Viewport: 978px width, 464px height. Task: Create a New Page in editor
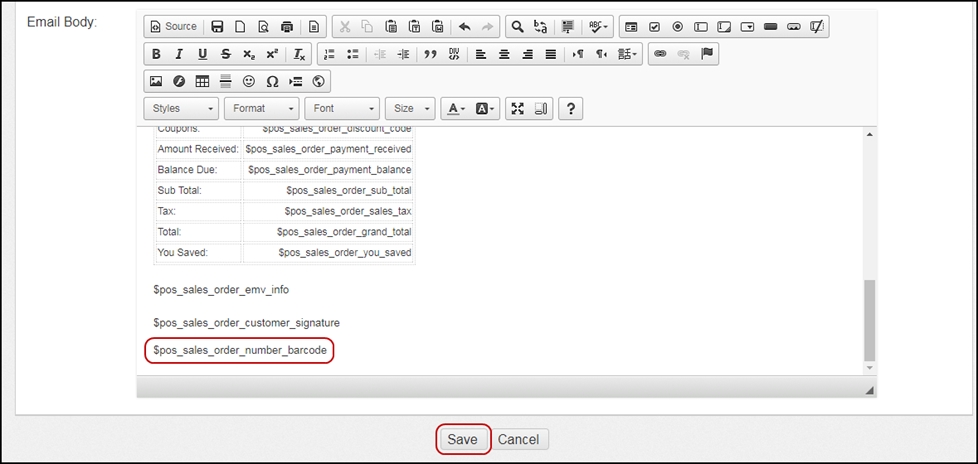(x=240, y=27)
